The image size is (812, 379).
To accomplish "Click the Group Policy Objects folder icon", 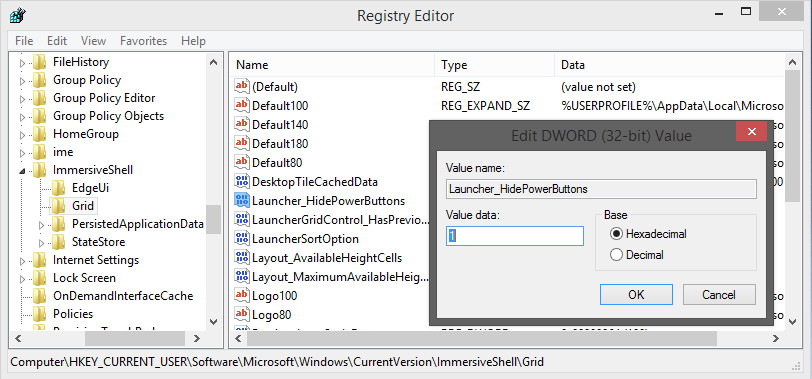I will coord(39,116).
